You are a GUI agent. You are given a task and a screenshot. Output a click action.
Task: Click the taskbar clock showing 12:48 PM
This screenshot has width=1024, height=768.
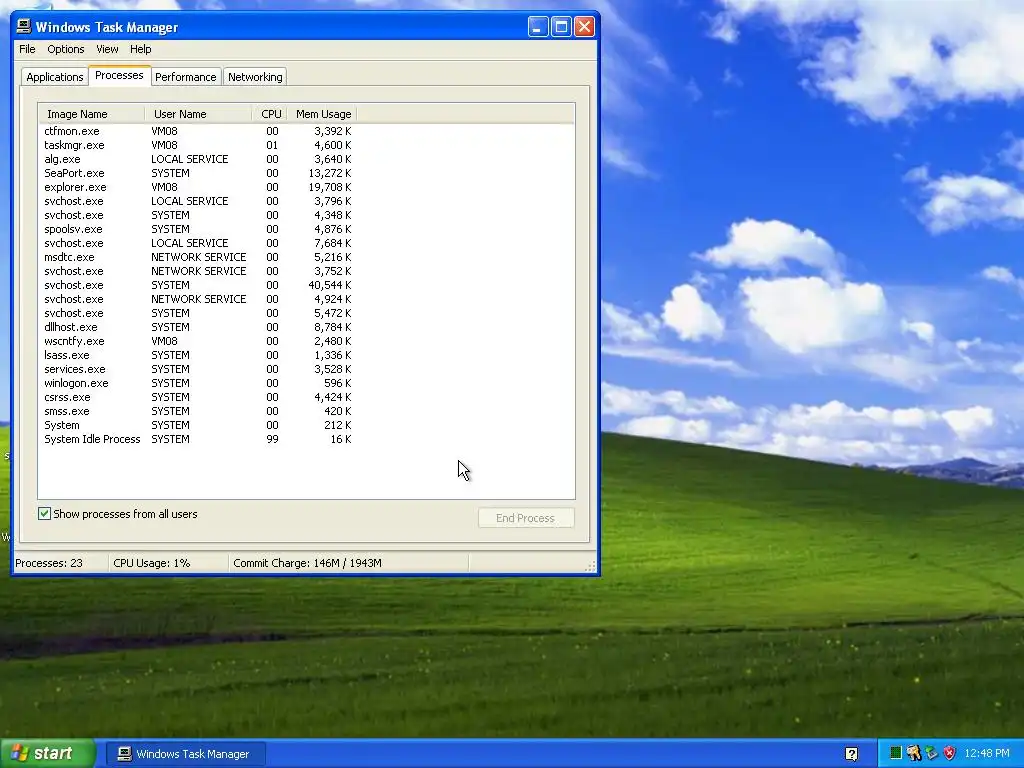[987, 753]
